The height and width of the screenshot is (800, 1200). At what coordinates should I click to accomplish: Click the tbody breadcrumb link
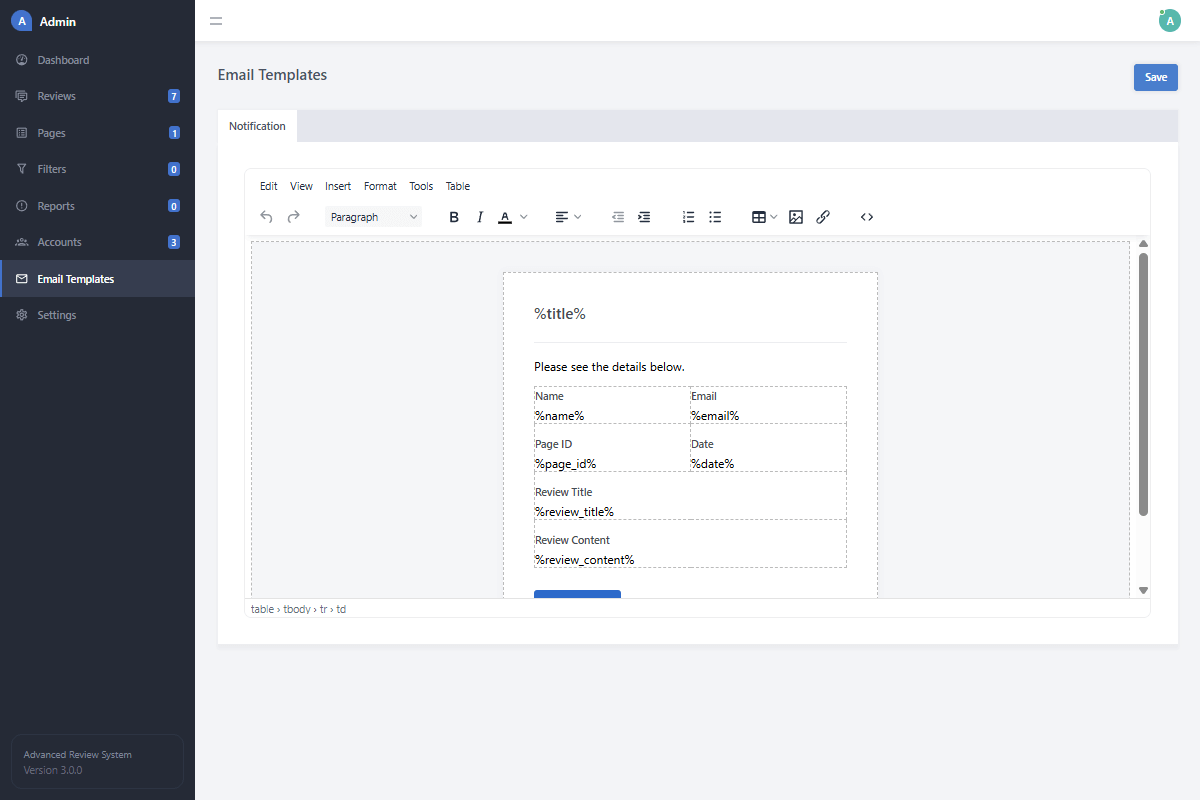pos(297,609)
